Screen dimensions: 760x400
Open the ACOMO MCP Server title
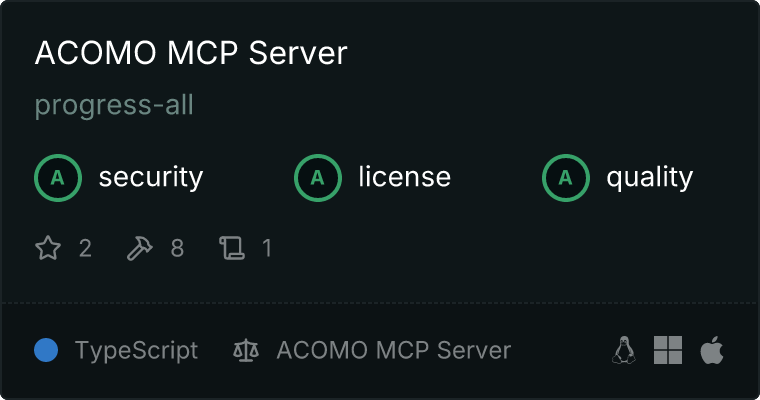click(x=191, y=52)
